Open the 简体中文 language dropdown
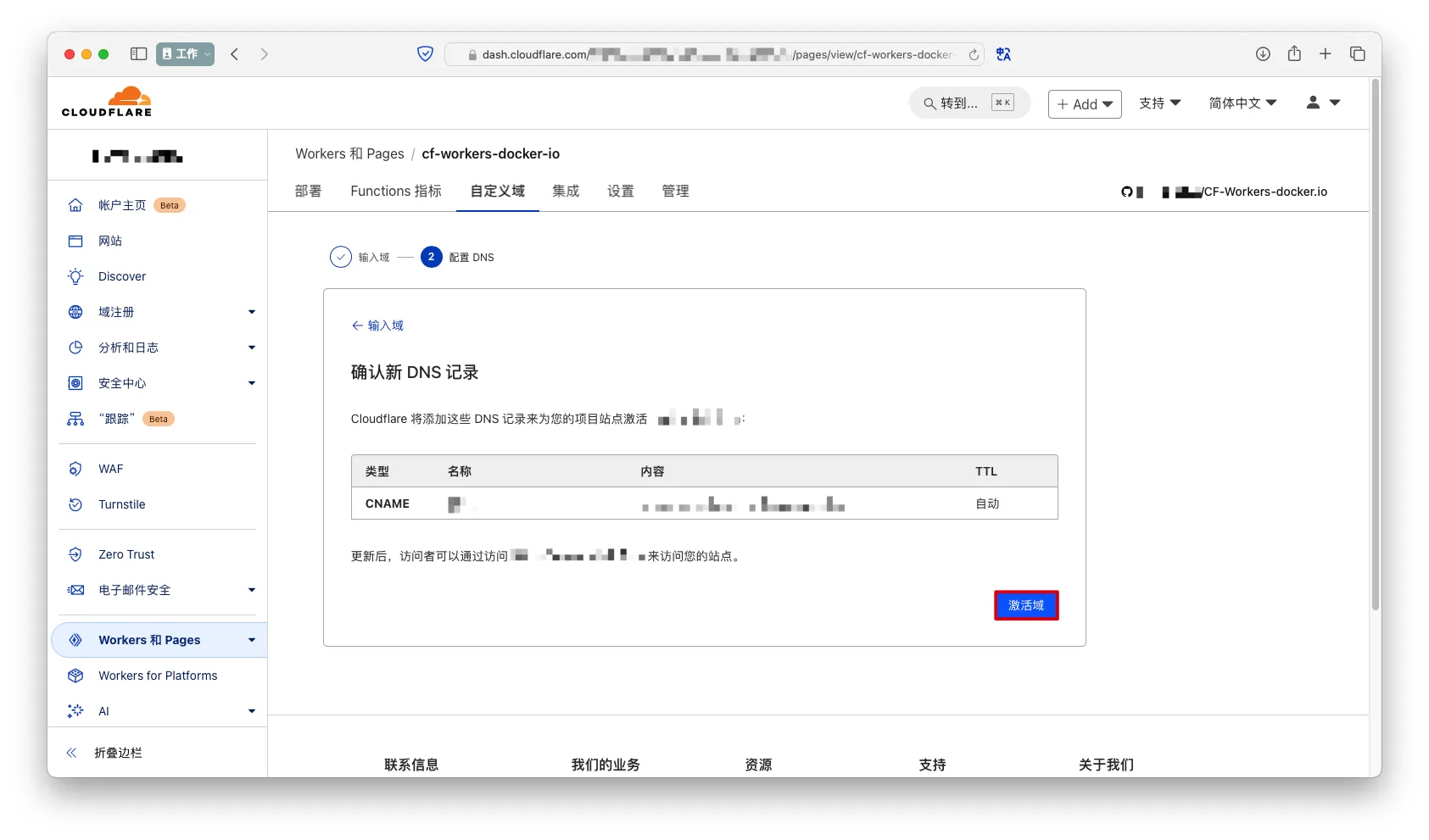The width and height of the screenshot is (1429, 840). click(1242, 103)
